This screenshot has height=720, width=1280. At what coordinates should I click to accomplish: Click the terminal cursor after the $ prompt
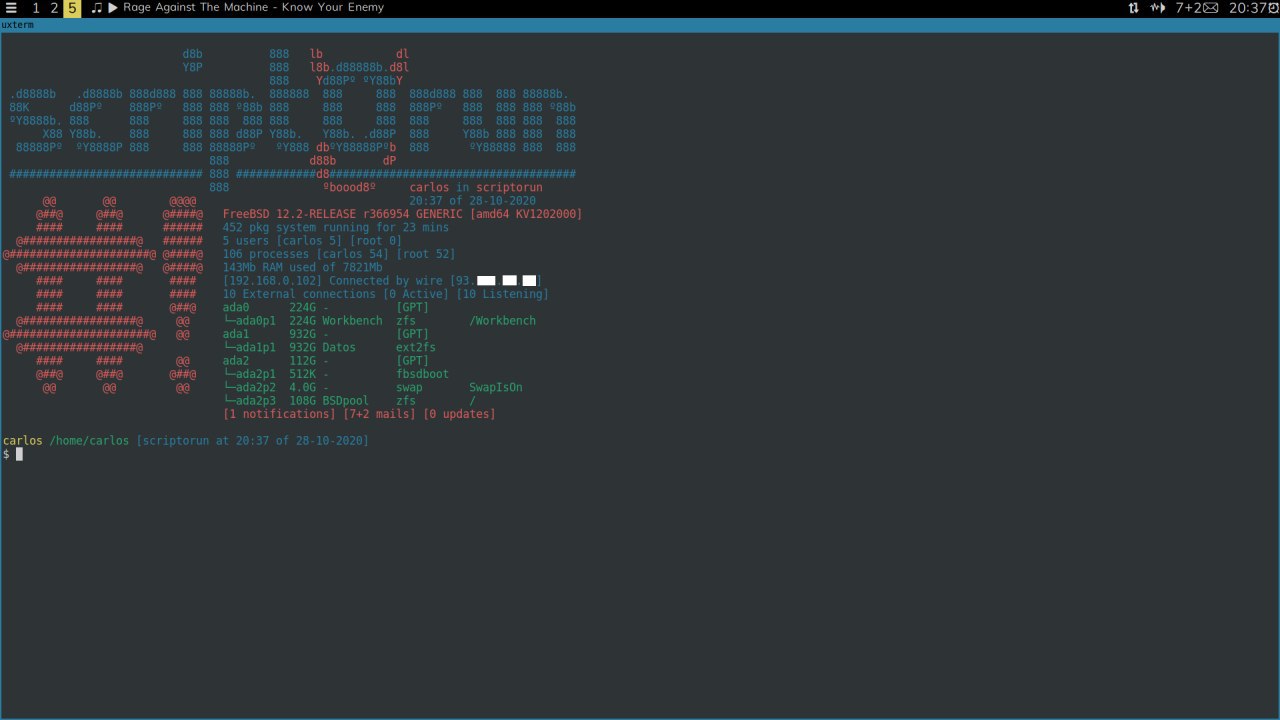(19, 454)
